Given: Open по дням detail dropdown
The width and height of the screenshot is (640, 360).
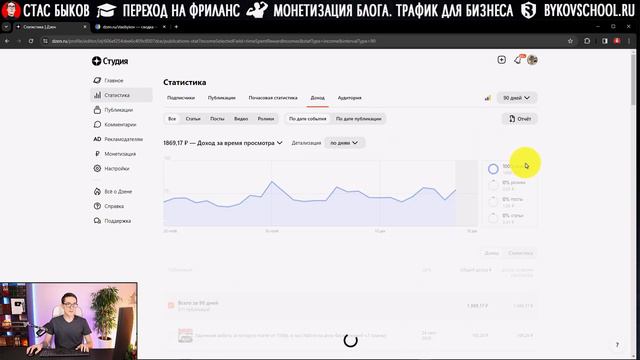Looking at the screenshot, I should click(344, 143).
